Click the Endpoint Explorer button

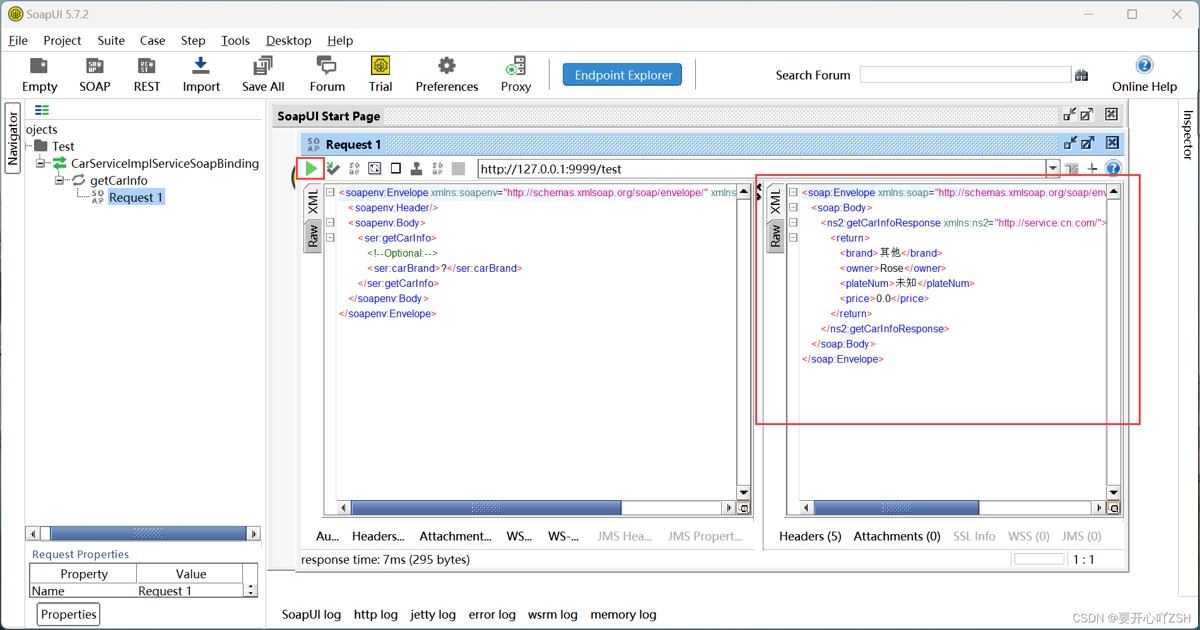pyautogui.click(x=622, y=75)
